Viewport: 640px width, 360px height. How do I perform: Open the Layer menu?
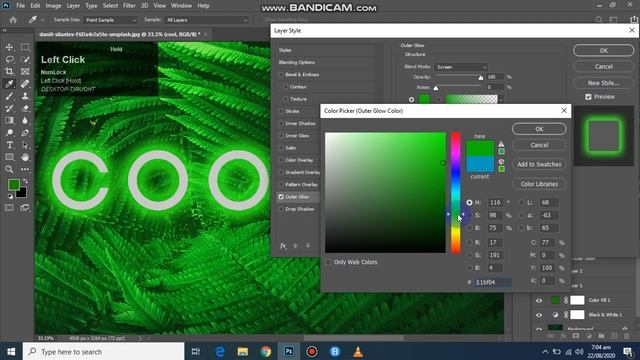pyautogui.click(x=73, y=6)
